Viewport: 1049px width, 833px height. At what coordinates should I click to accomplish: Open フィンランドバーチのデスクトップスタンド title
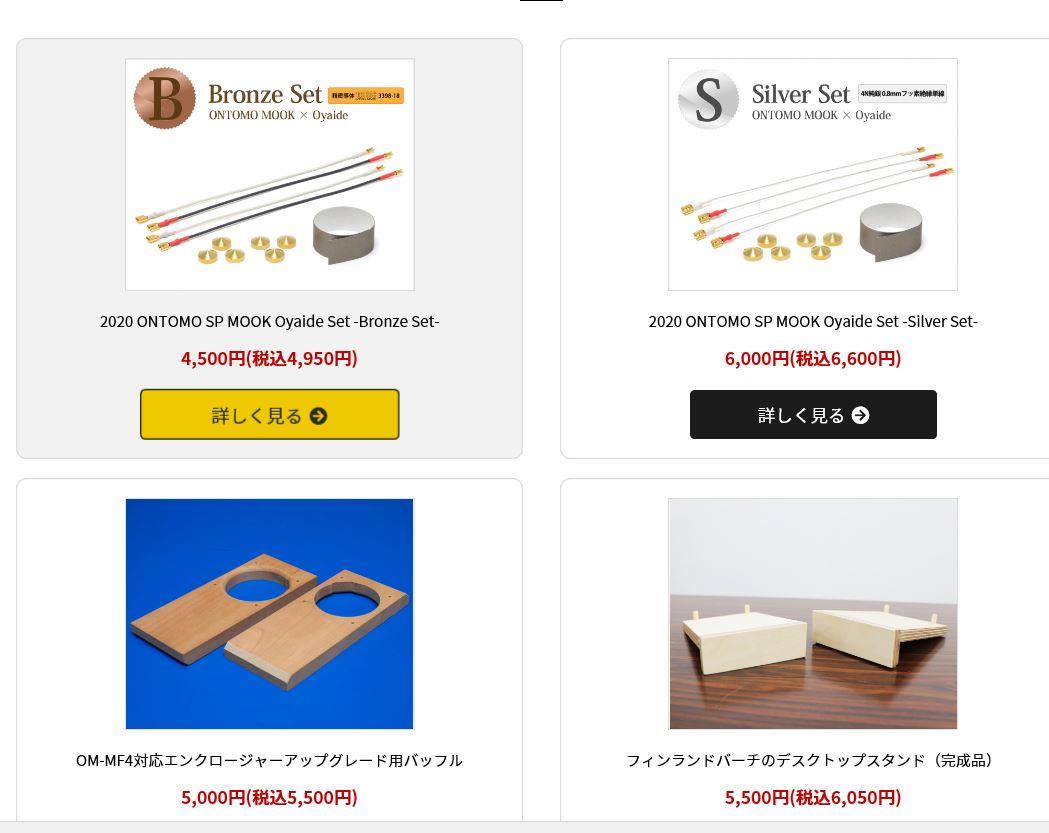(x=813, y=761)
